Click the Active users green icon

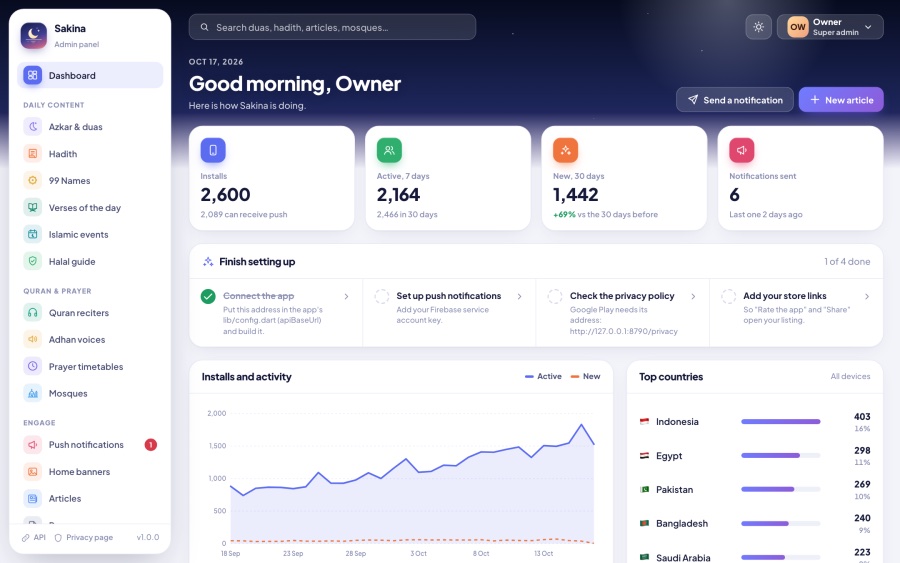tap(389, 150)
